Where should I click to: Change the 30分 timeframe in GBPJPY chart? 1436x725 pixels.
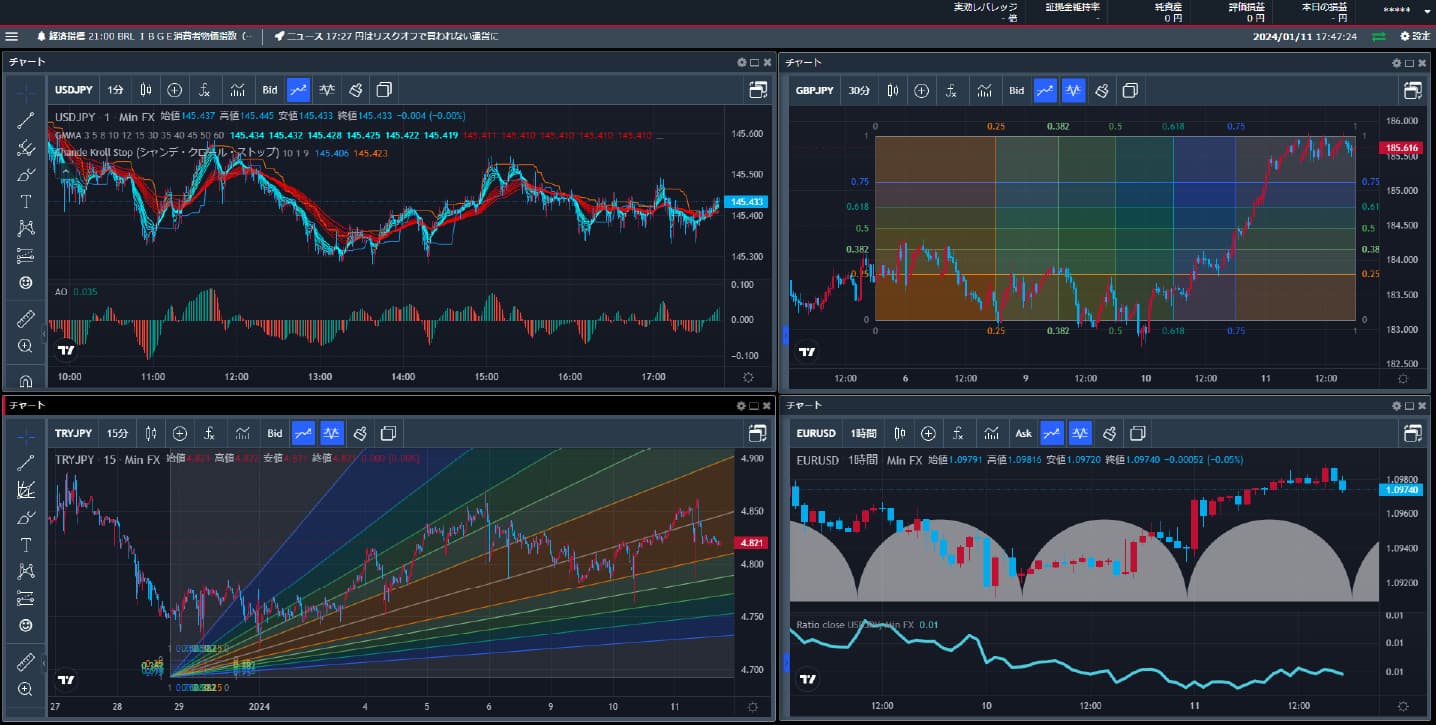[x=859, y=90]
